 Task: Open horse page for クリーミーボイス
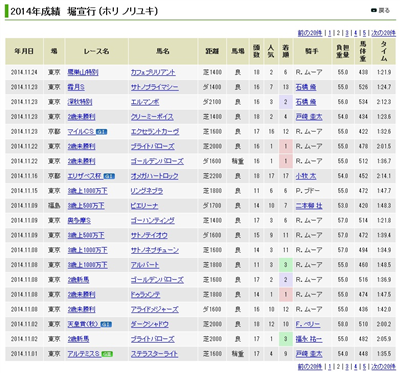(x=152, y=117)
